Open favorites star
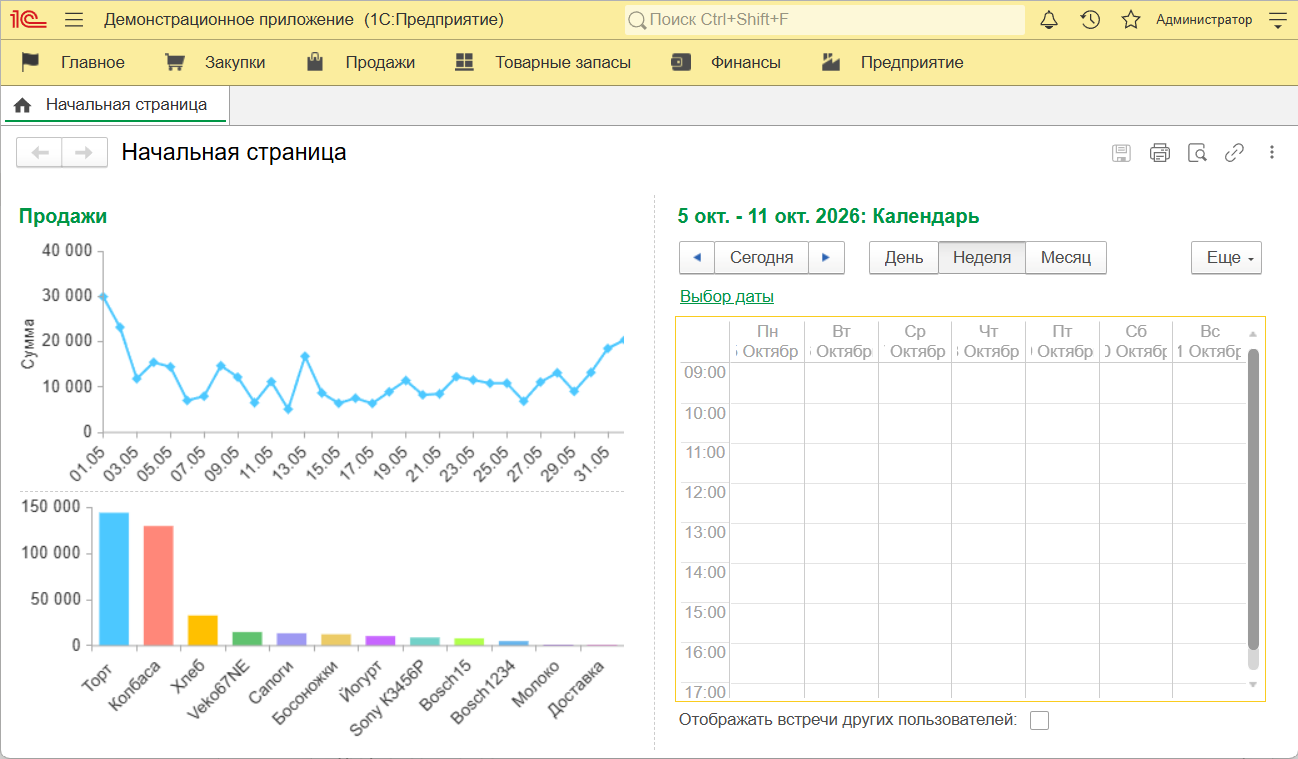 [x=1131, y=20]
